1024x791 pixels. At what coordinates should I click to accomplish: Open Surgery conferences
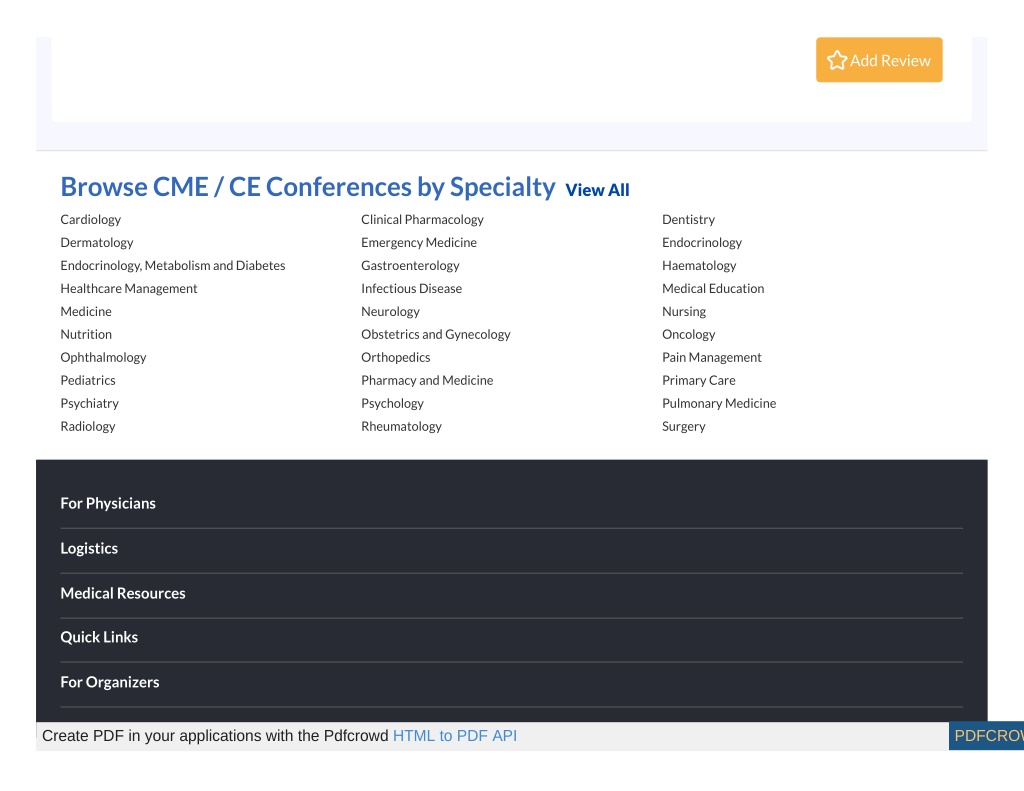coord(684,426)
